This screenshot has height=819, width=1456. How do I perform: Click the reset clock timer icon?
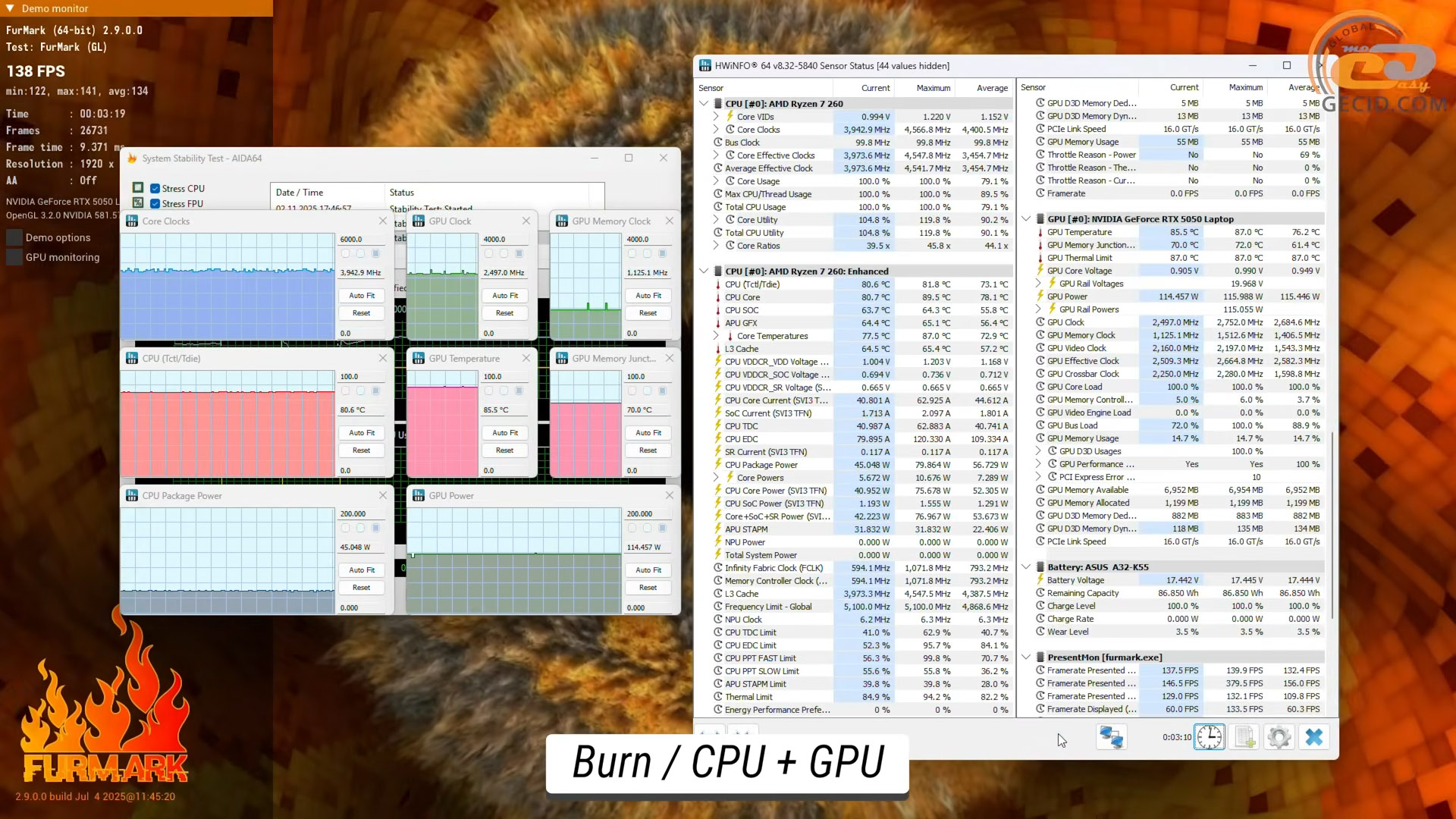1209,737
